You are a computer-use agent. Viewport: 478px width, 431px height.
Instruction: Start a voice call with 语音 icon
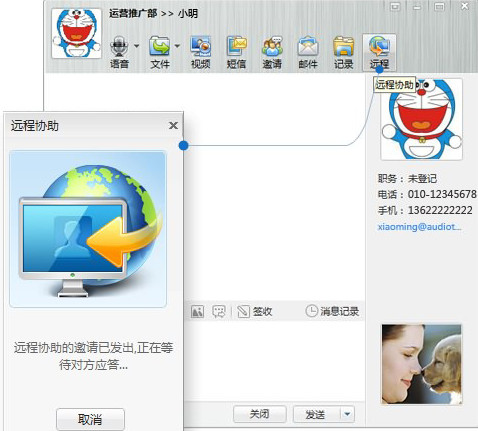click(x=119, y=52)
